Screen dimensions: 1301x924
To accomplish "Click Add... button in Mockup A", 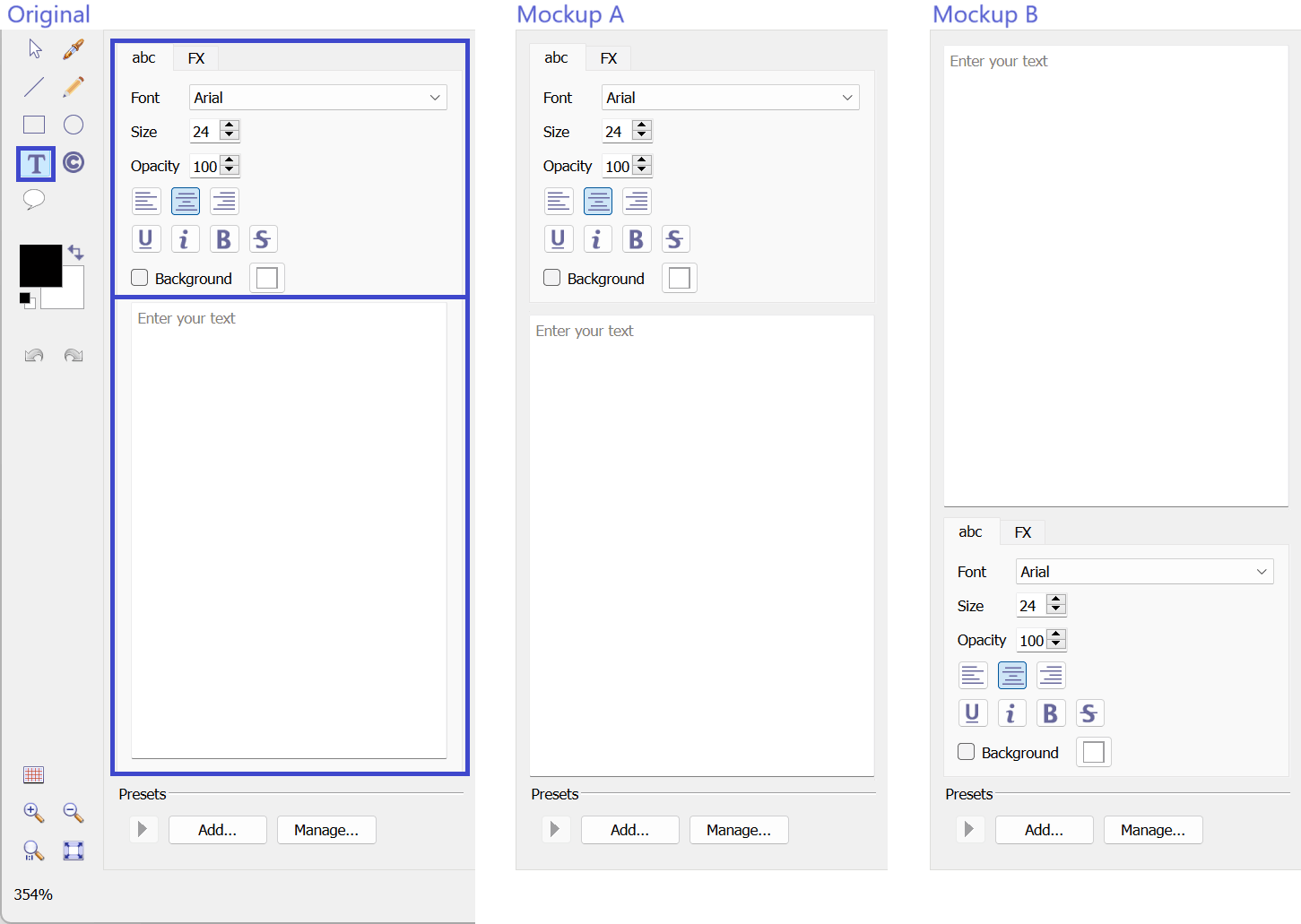I will pyautogui.click(x=630, y=830).
